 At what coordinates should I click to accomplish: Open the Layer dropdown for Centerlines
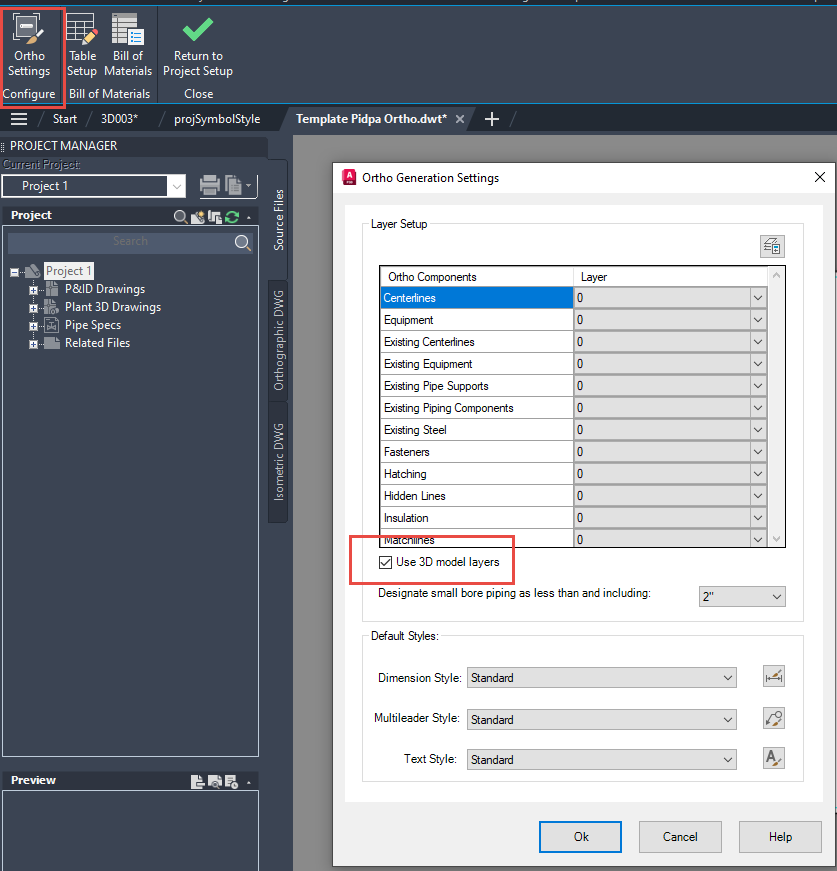757,297
